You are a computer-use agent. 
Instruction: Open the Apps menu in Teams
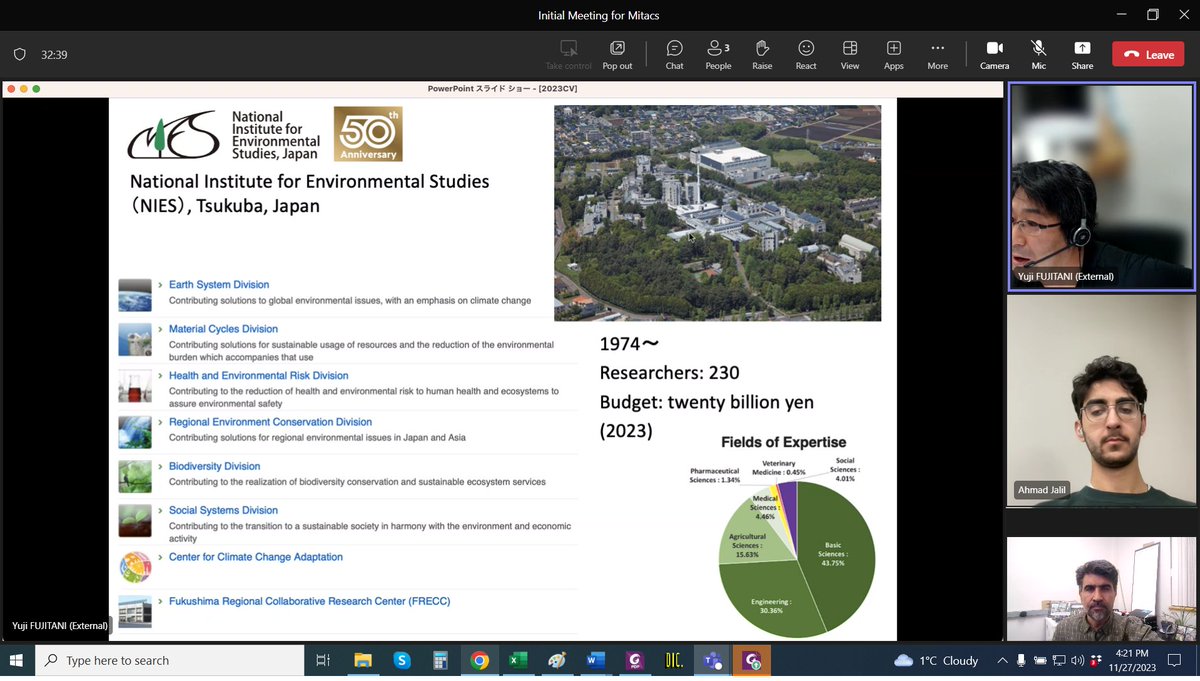point(894,54)
